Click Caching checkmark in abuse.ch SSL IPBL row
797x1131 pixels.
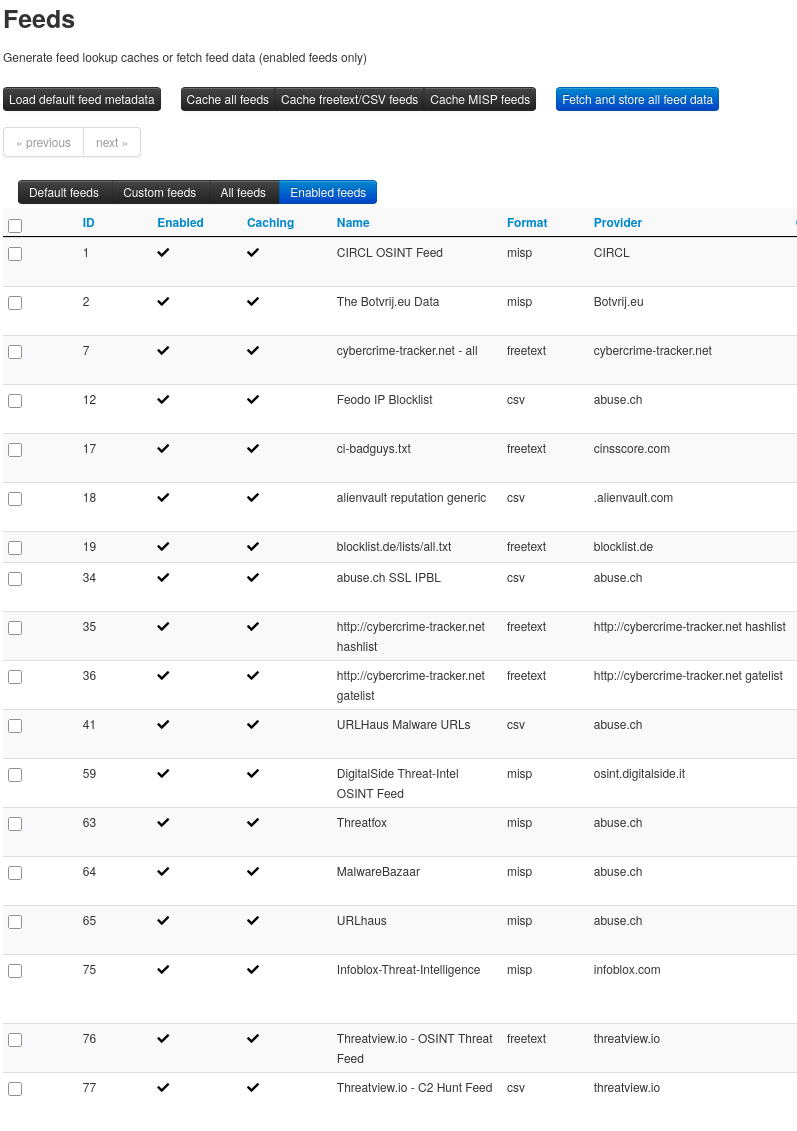coord(252,578)
